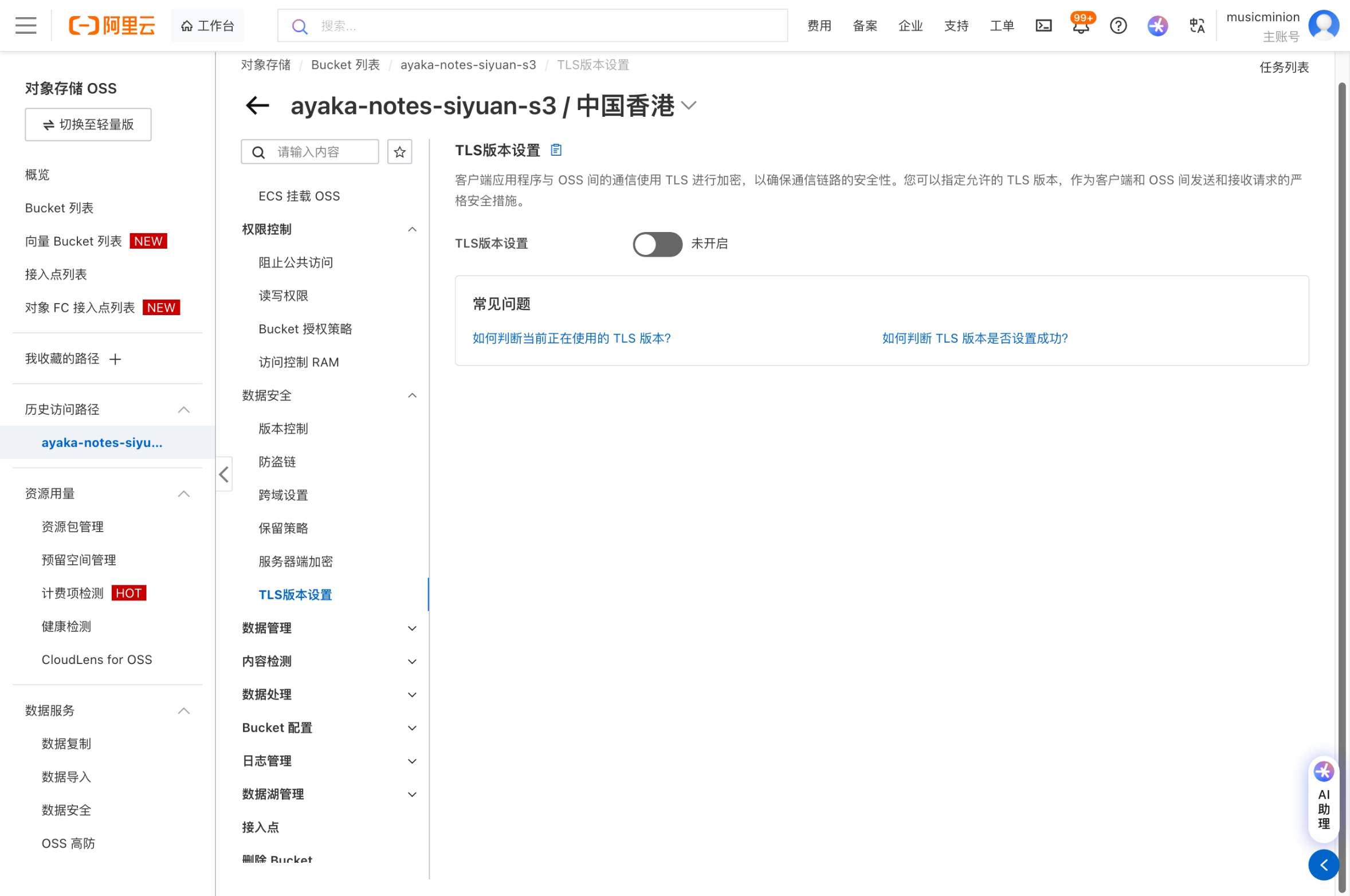1350x896 pixels.
Task: Click the 切换至轻量版 button
Action: pos(88,124)
